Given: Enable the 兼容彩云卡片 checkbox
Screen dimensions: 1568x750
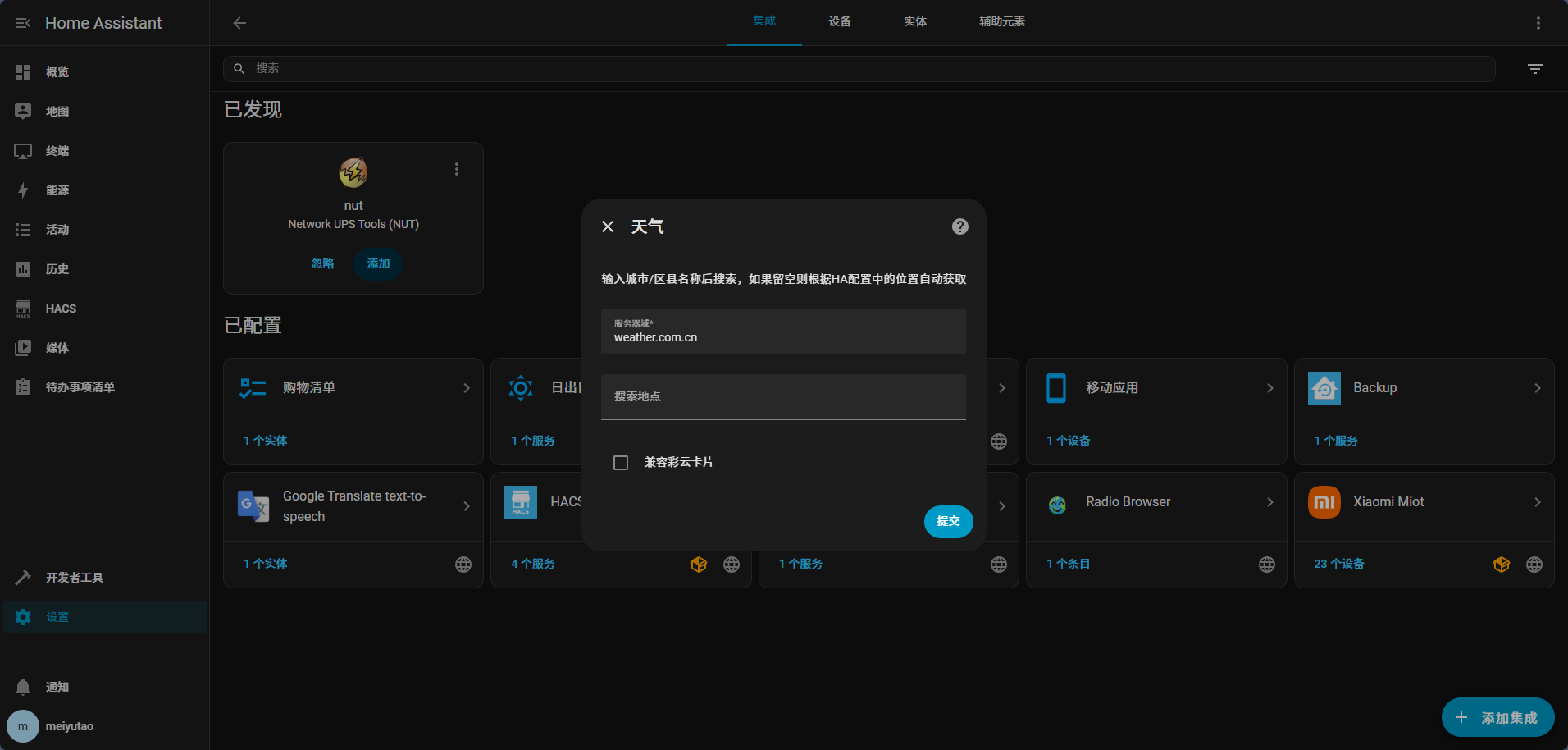Looking at the screenshot, I should 621,463.
